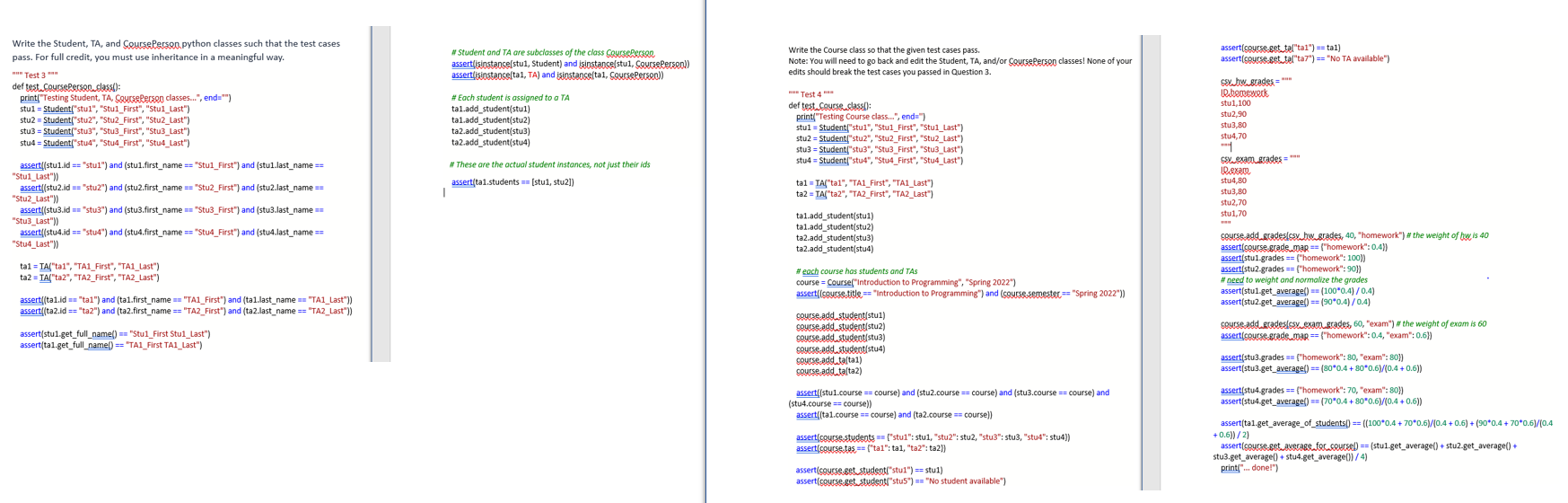Click 'course.add_ta(ta2)' line
The image size is (1568, 503).
tap(829, 371)
